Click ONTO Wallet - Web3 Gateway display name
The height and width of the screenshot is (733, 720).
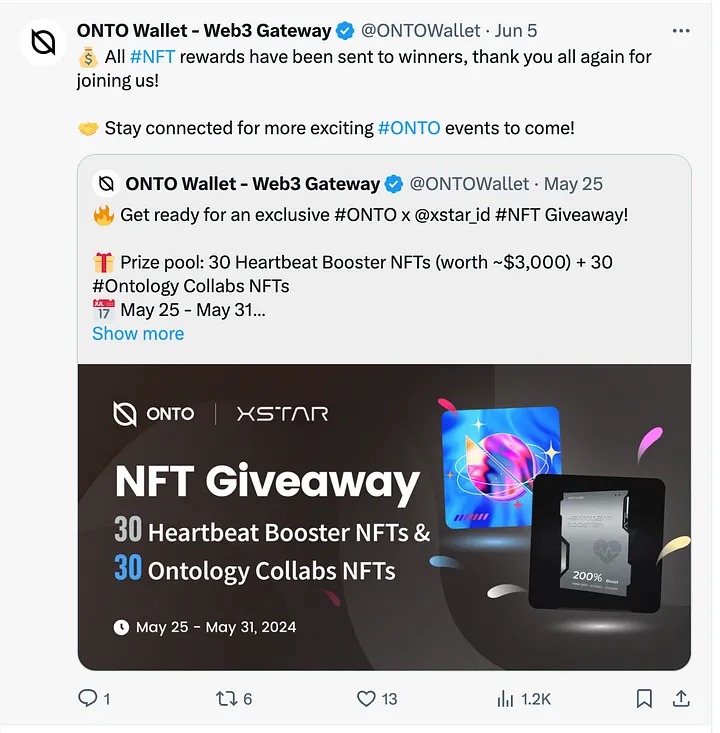point(204,31)
